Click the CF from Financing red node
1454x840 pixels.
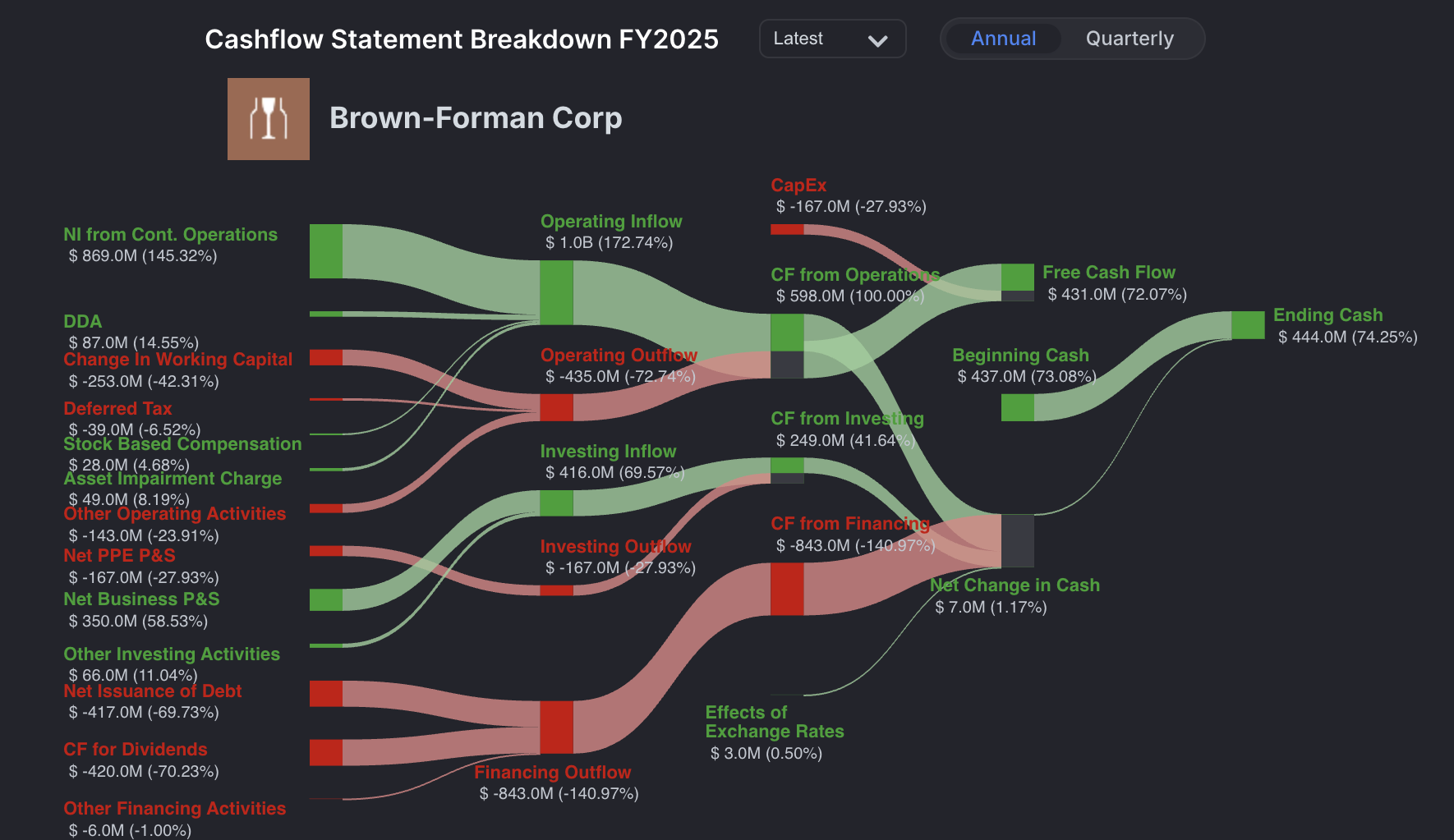tap(787, 589)
